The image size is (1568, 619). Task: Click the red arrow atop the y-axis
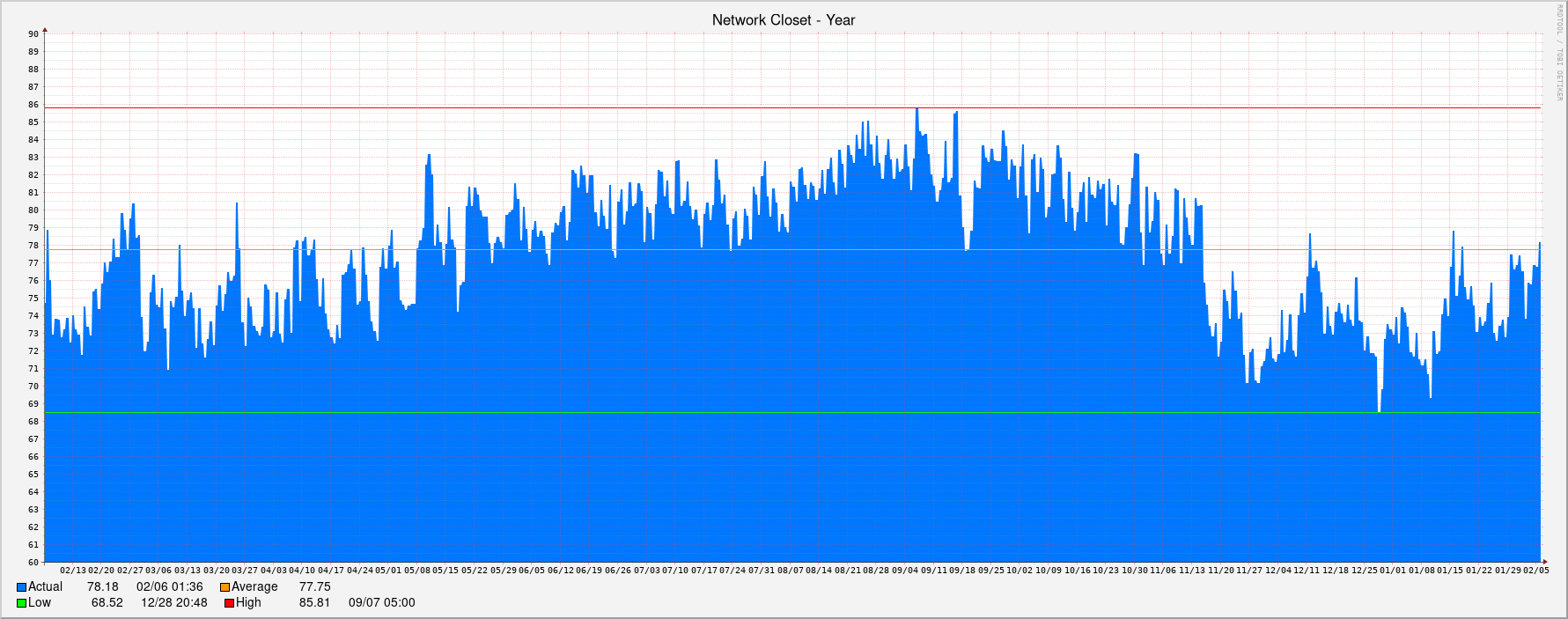[x=45, y=31]
